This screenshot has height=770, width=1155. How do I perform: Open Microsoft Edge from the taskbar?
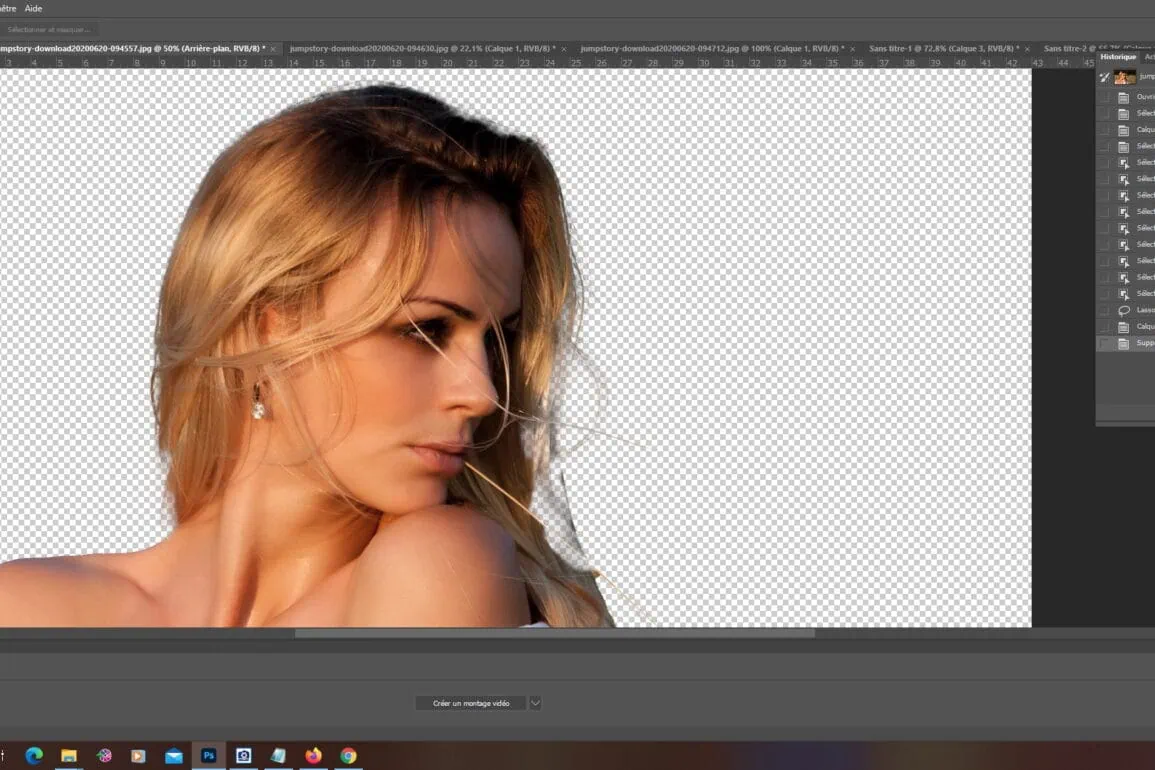[35, 756]
